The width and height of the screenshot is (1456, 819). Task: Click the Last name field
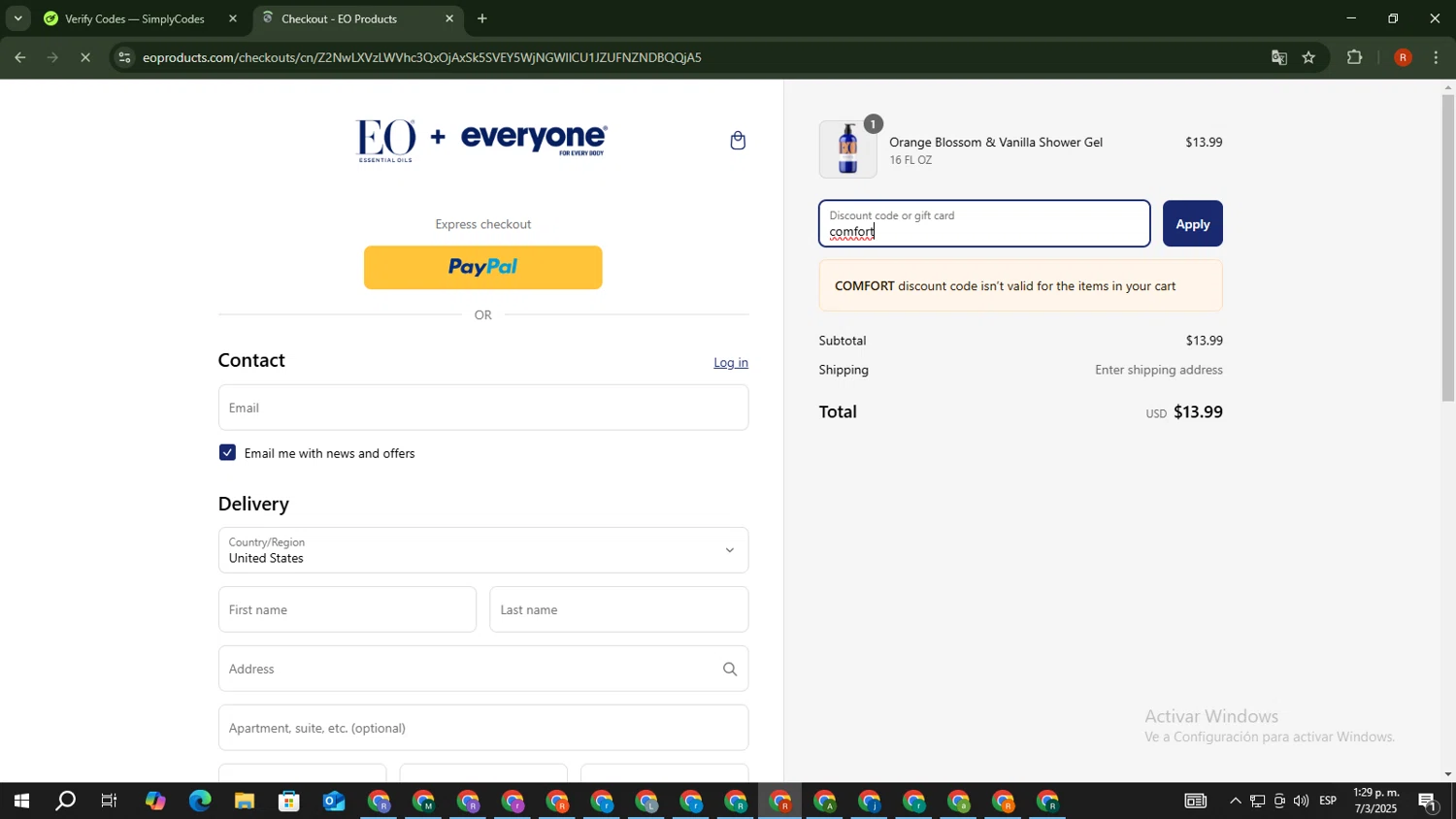click(619, 609)
